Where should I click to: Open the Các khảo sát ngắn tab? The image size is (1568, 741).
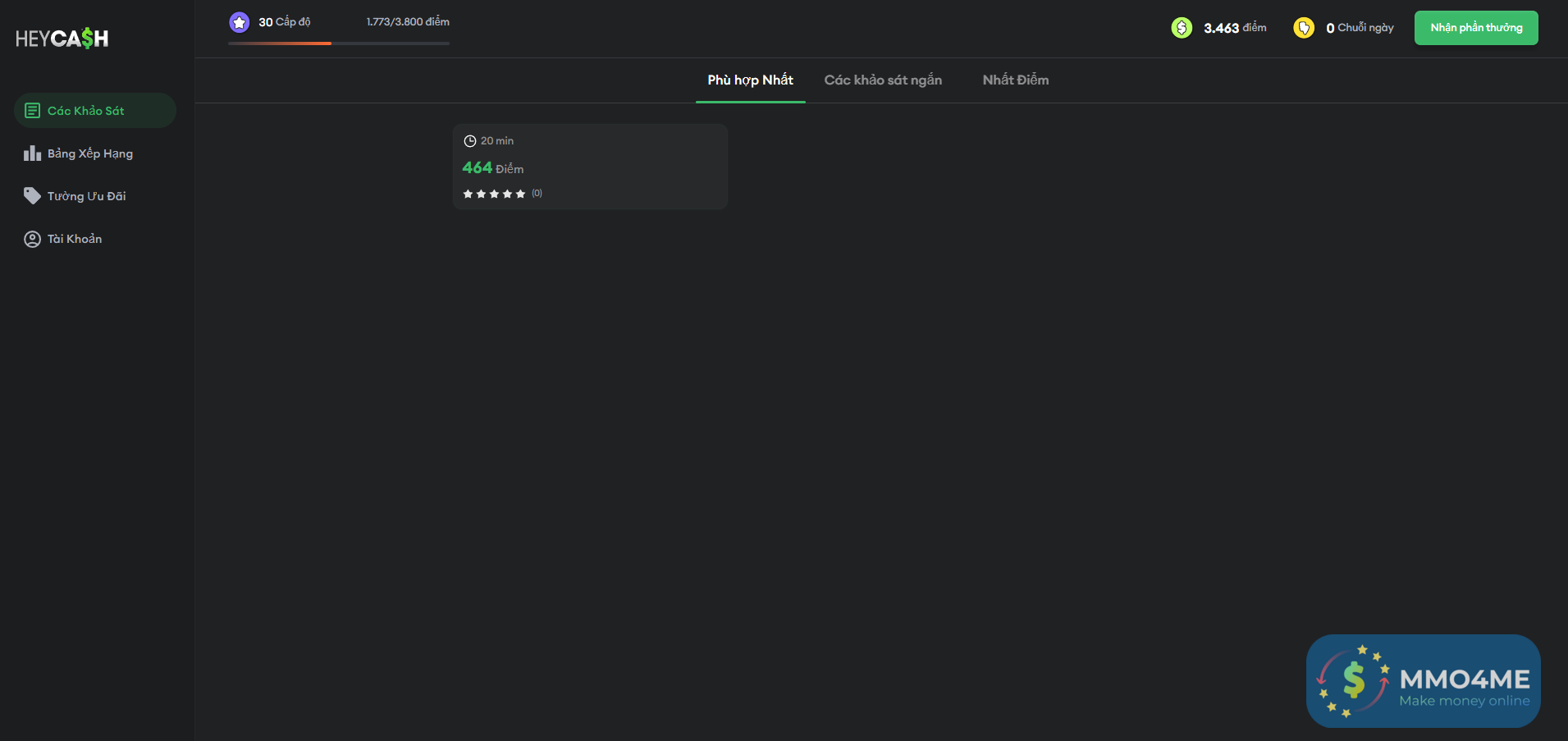(x=883, y=80)
